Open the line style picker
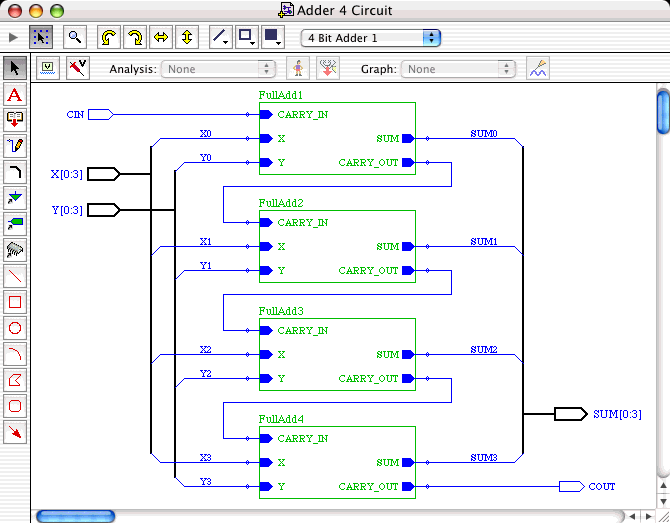670x523 pixels. pos(222,38)
